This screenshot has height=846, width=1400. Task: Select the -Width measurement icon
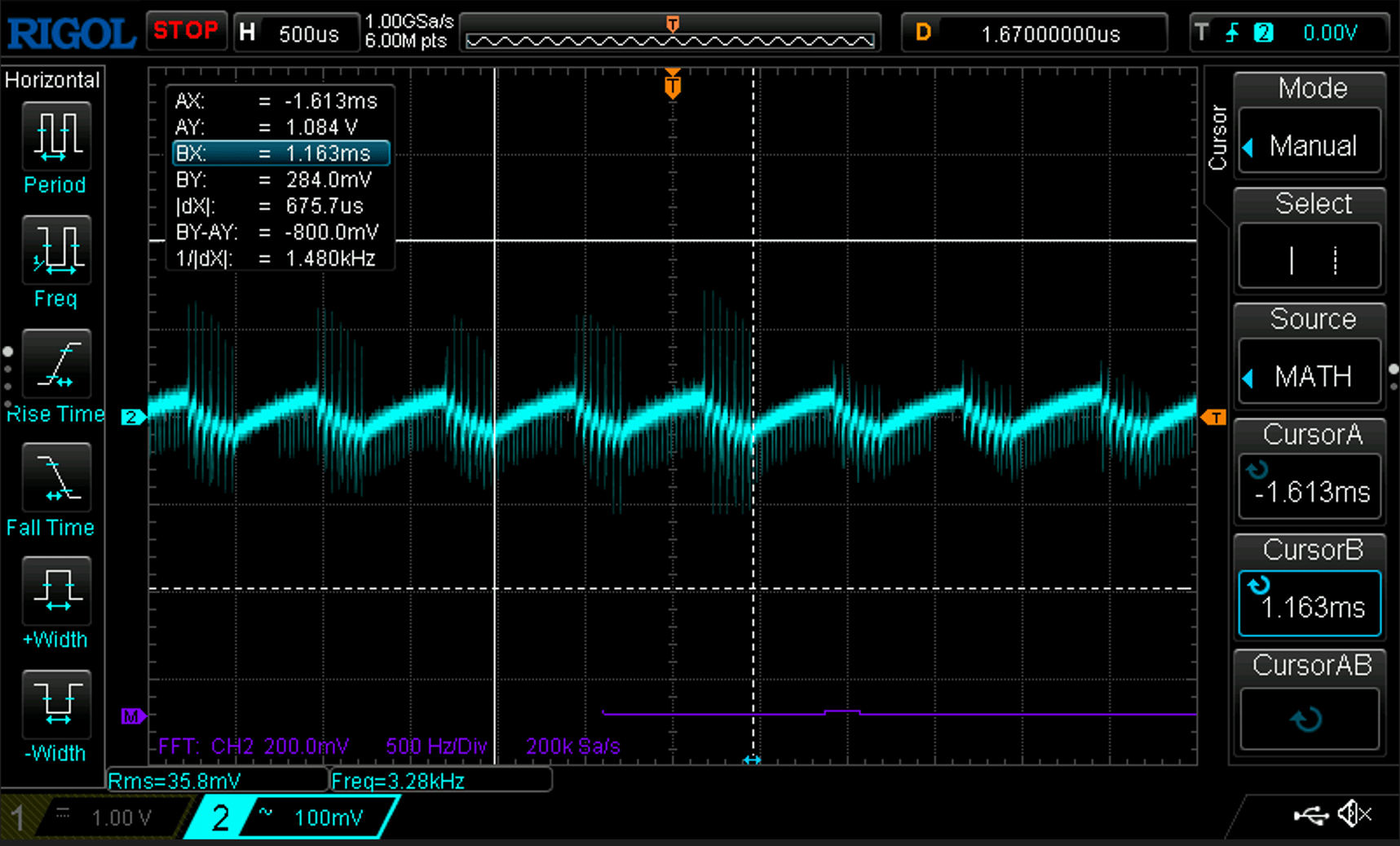click(55, 703)
